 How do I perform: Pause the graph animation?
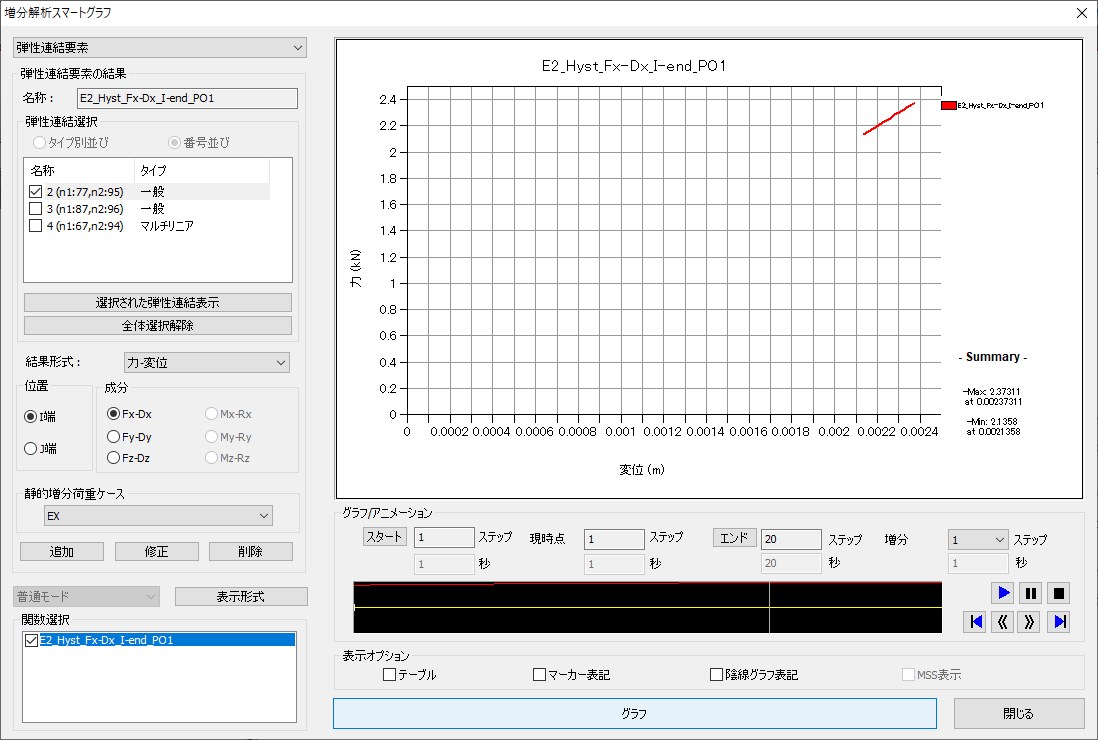click(x=1031, y=593)
